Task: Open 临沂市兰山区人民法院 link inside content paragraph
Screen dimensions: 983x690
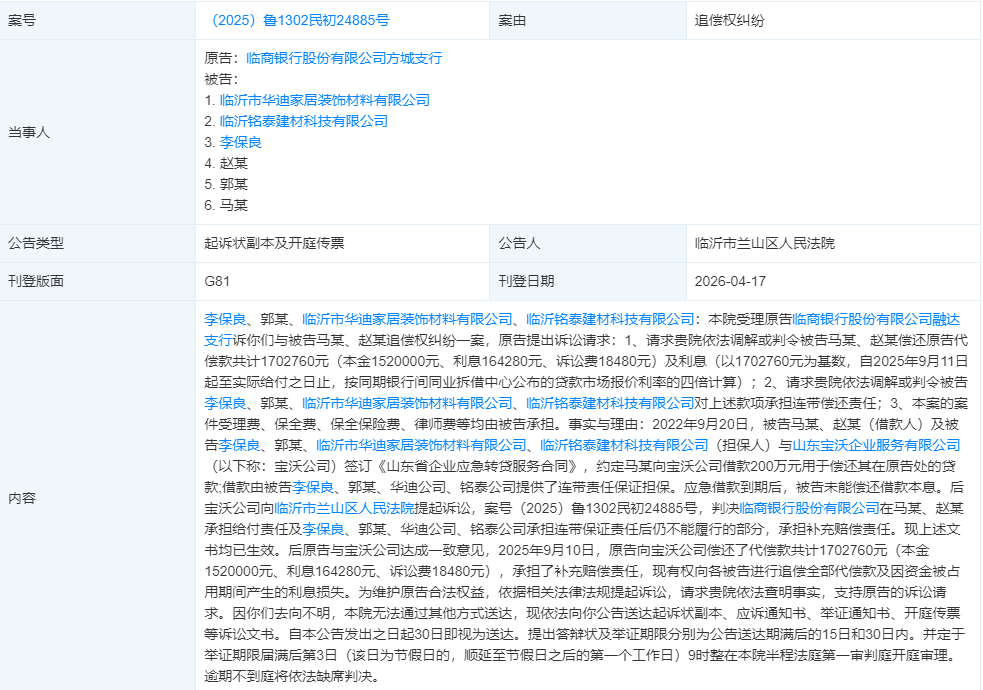Action: [344, 508]
